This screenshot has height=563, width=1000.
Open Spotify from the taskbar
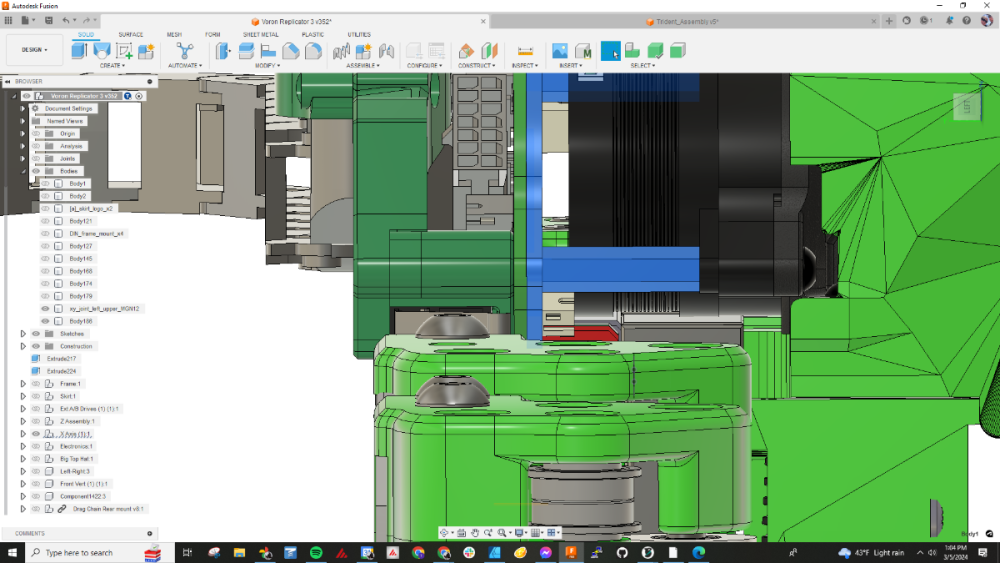[x=316, y=553]
